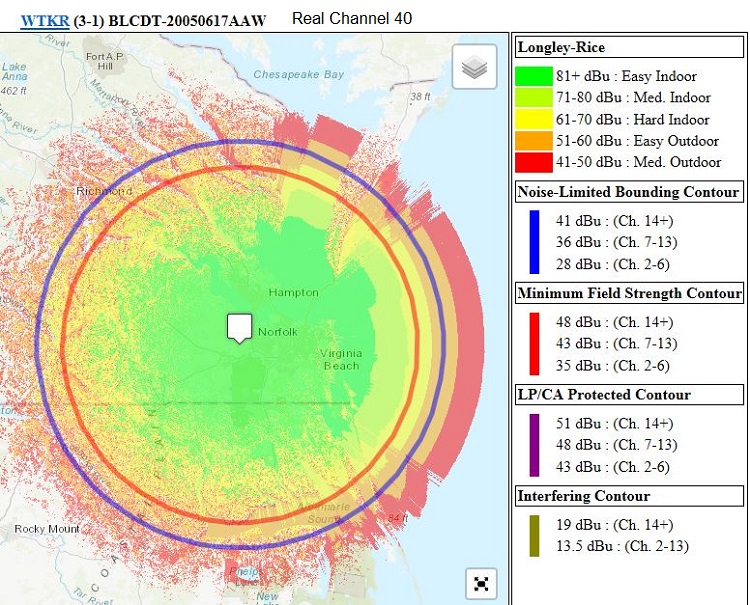Click the Rocky Mount map label
Image resolution: width=750 pixels, height=605 pixels.
pyautogui.click(x=45, y=528)
